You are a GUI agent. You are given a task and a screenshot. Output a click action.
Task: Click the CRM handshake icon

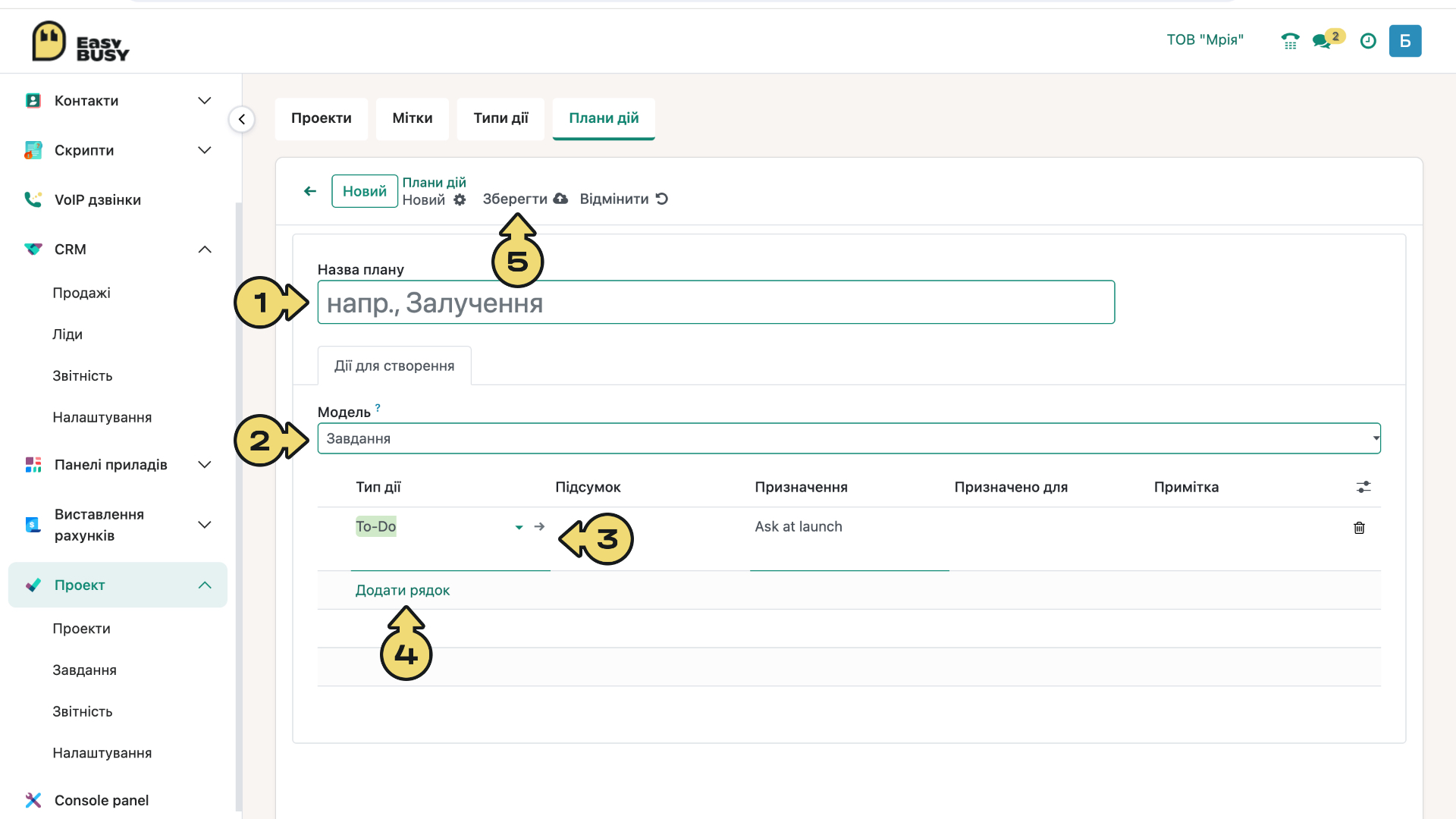coord(33,249)
